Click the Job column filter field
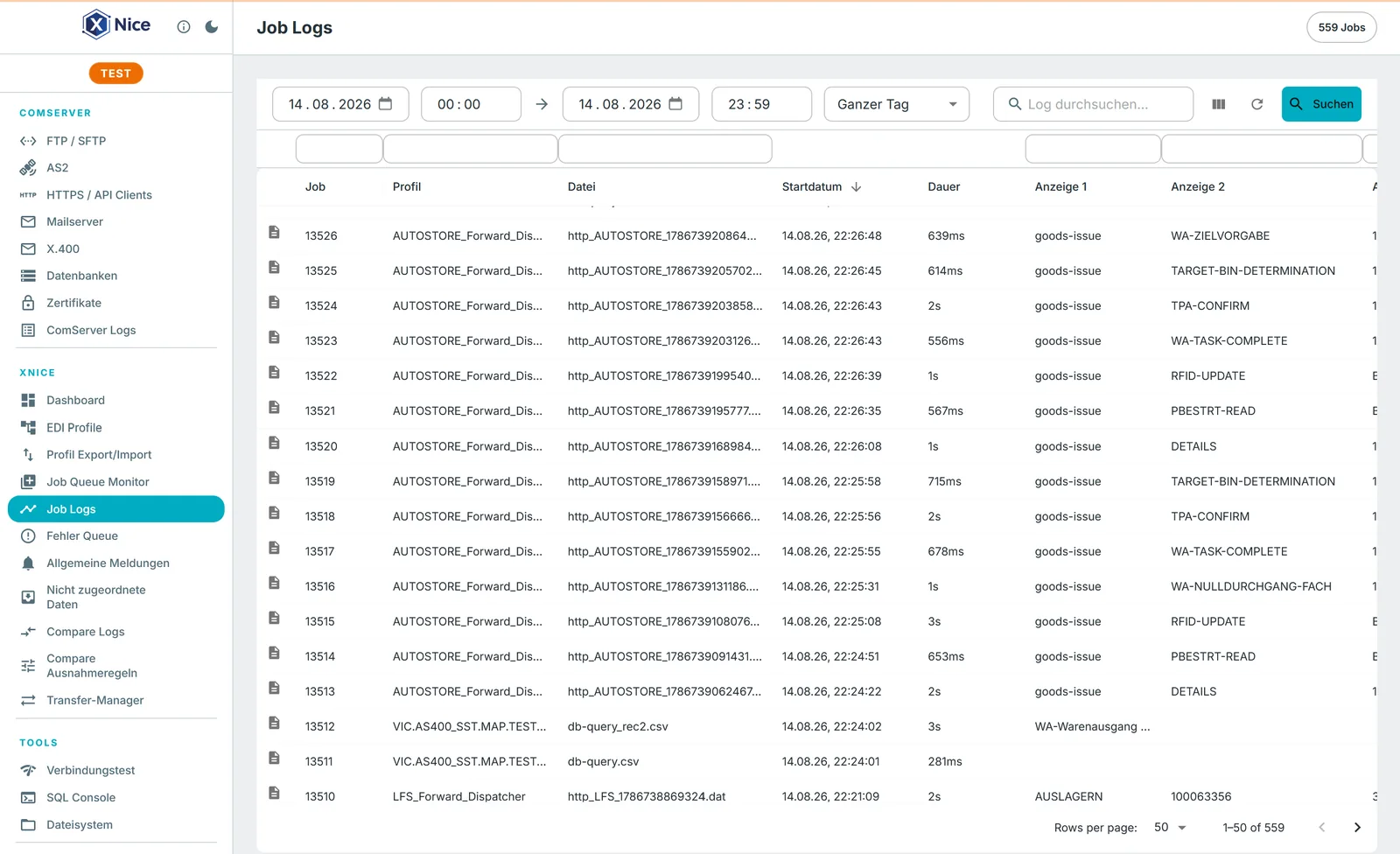Image resolution: width=1400 pixels, height=854 pixels. pos(339,149)
